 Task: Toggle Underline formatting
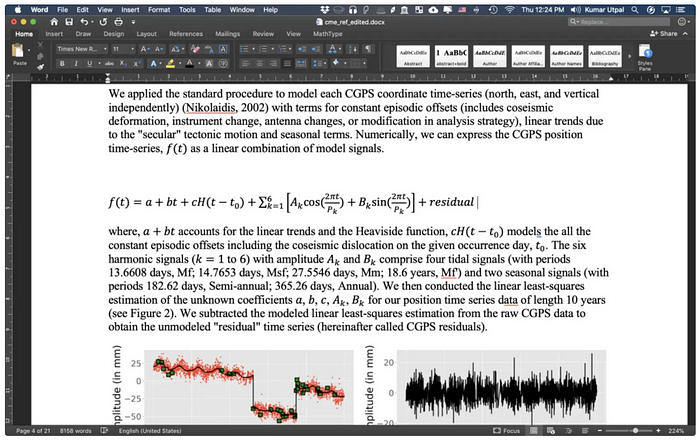[x=89, y=64]
